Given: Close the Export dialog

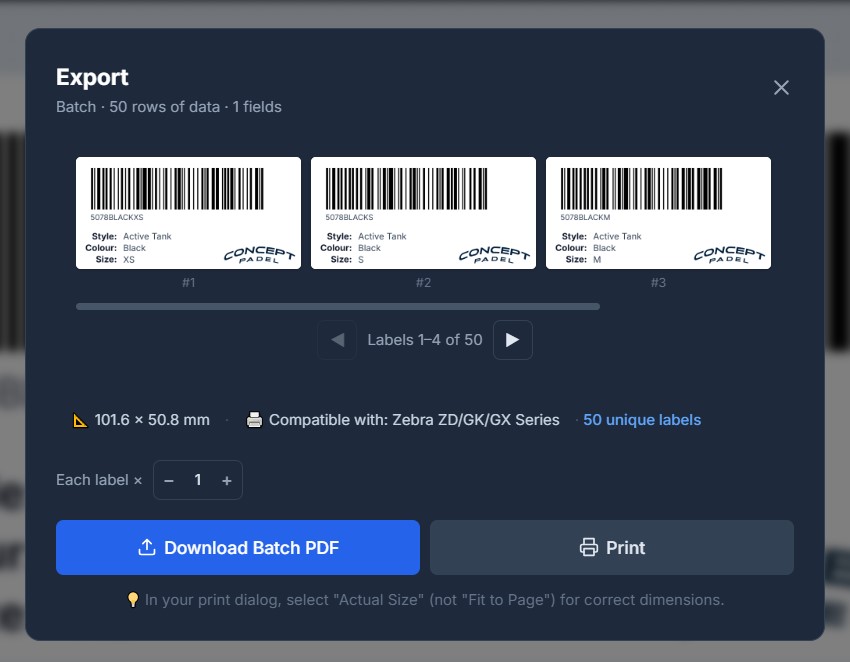Looking at the screenshot, I should coord(781,87).
